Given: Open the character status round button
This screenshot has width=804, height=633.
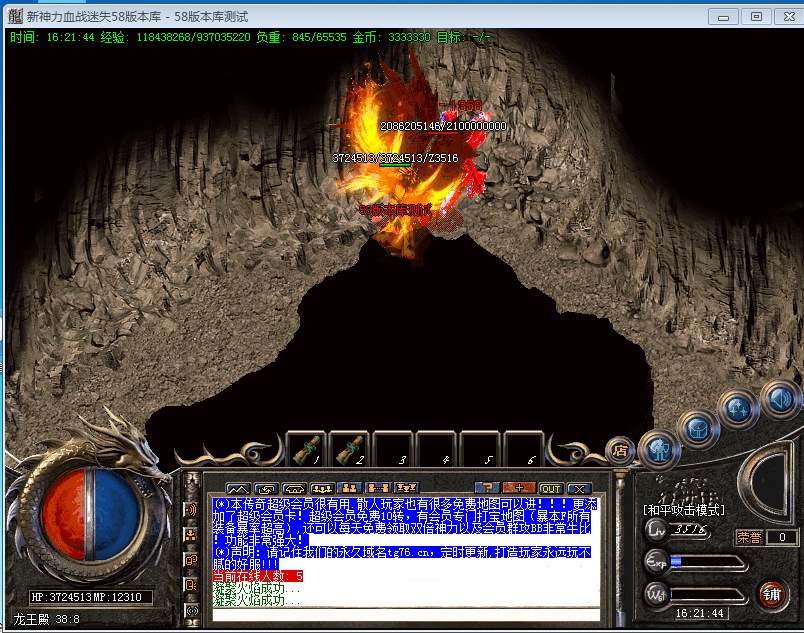Looking at the screenshot, I should (660, 450).
